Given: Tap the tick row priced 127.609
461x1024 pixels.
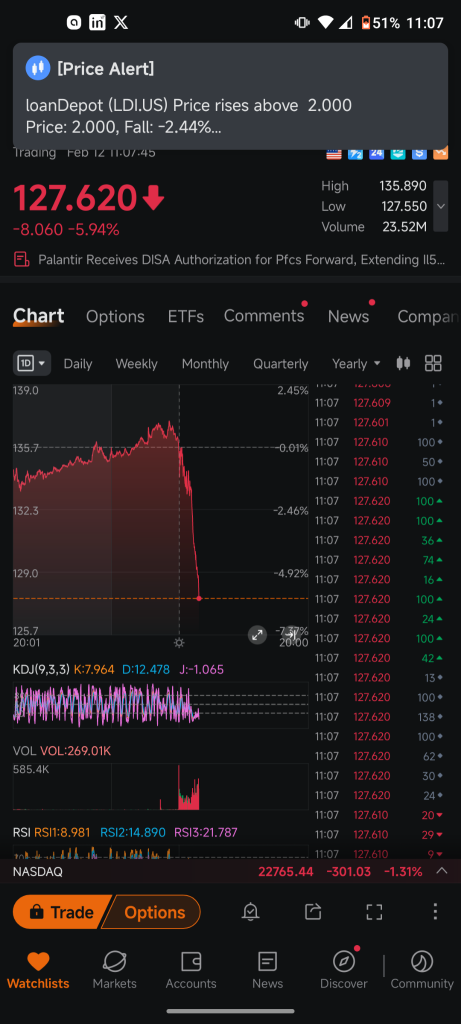Looking at the screenshot, I should tap(379, 403).
